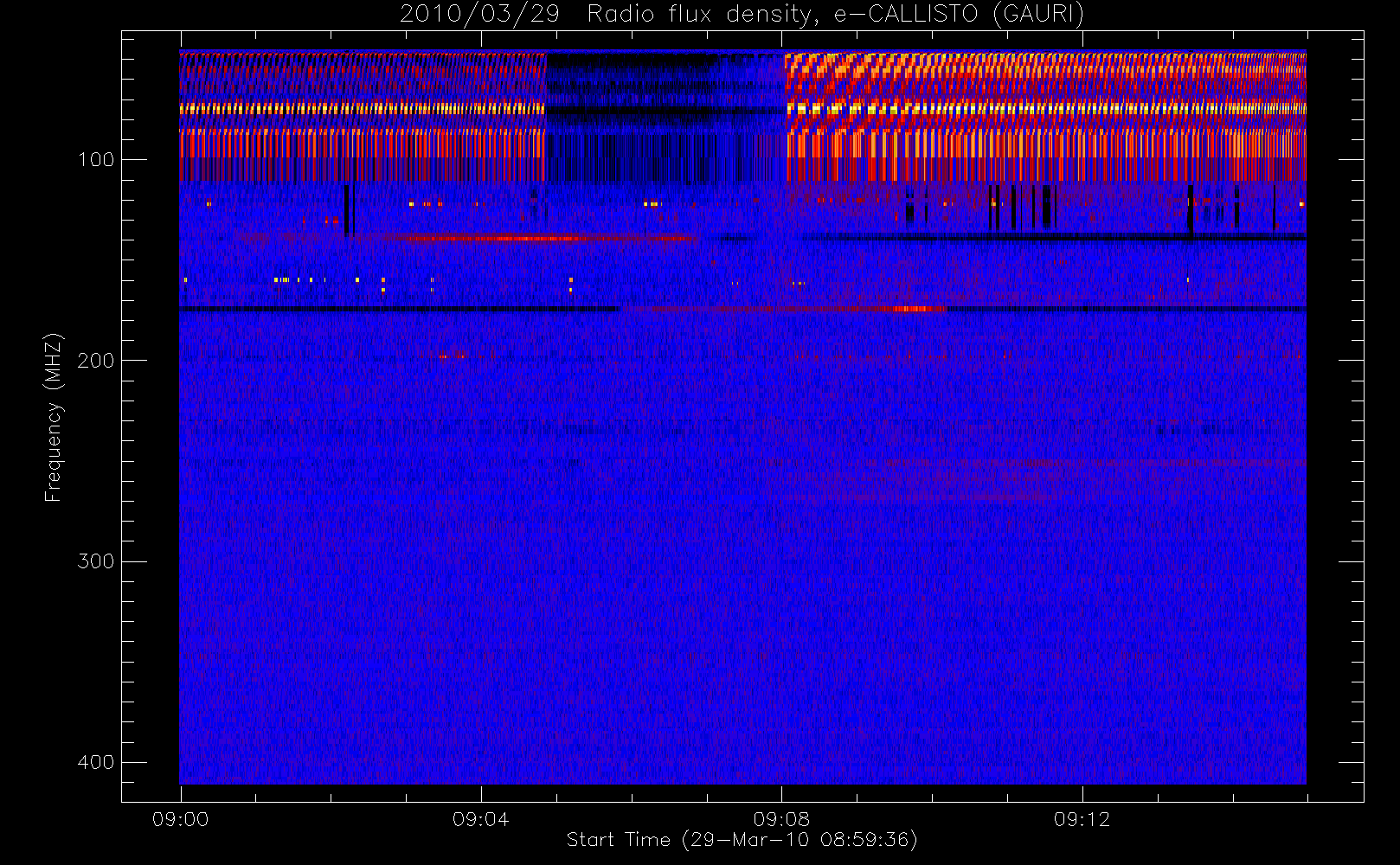Click the "Start Time (29-Mar-10 08:59:36)" x-axis label
The height and width of the screenshot is (865, 1400).
pos(742,840)
